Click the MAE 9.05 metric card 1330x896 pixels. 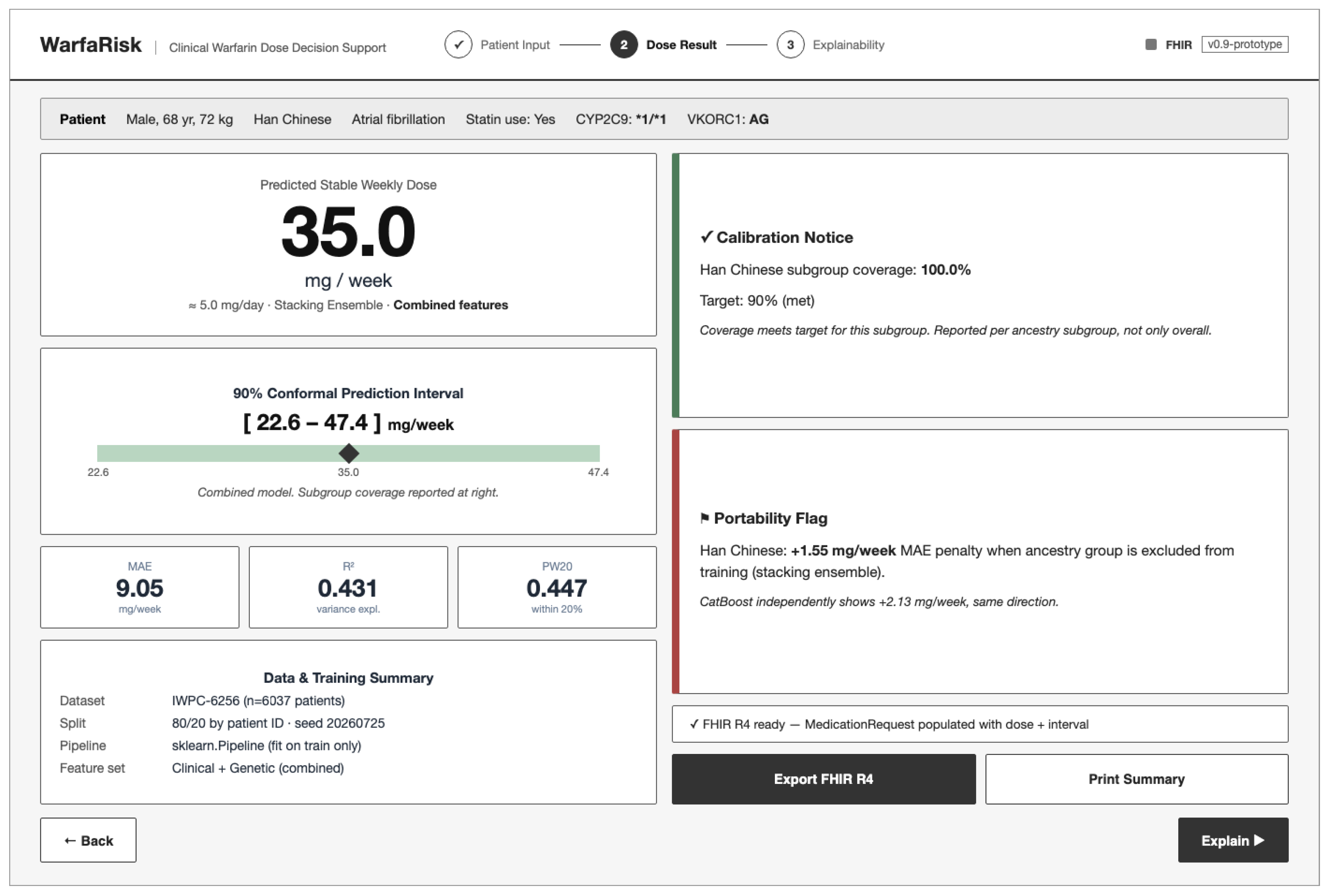pos(139,587)
